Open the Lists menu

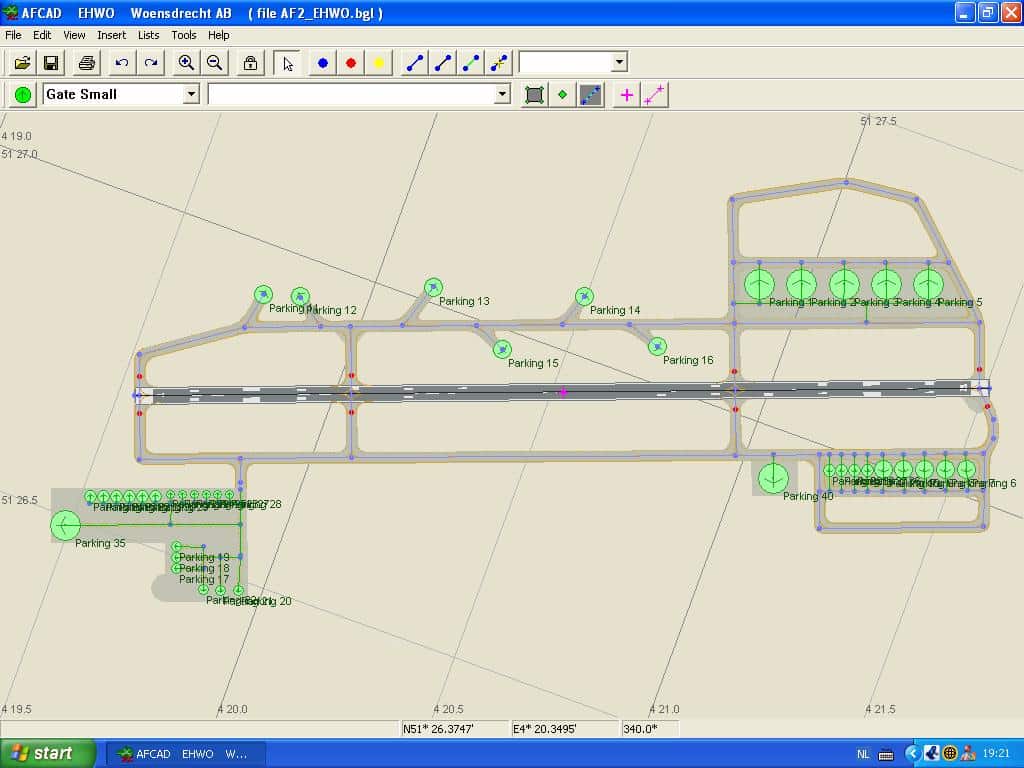coord(148,35)
